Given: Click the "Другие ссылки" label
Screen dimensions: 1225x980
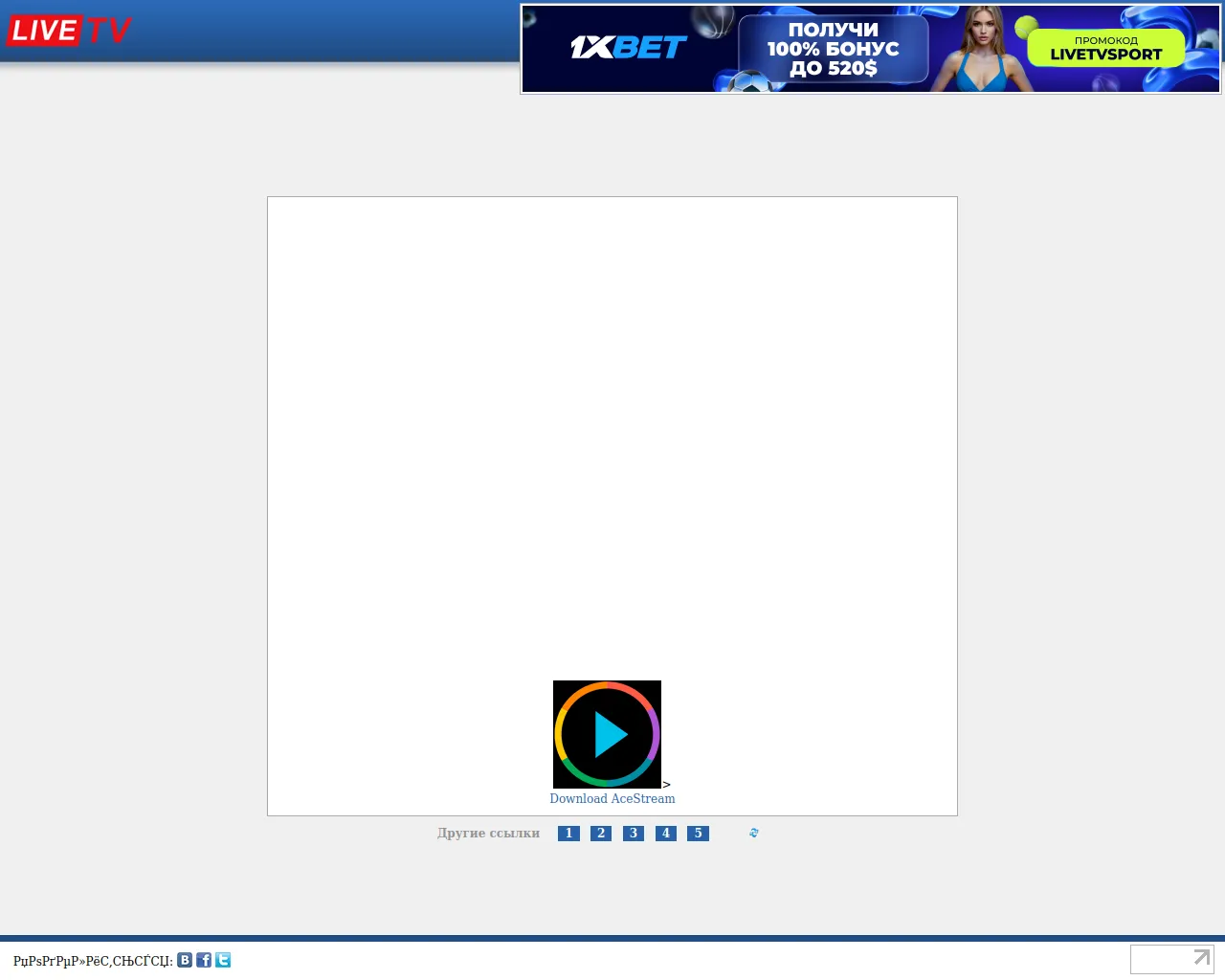Looking at the screenshot, I should (488, 834).
